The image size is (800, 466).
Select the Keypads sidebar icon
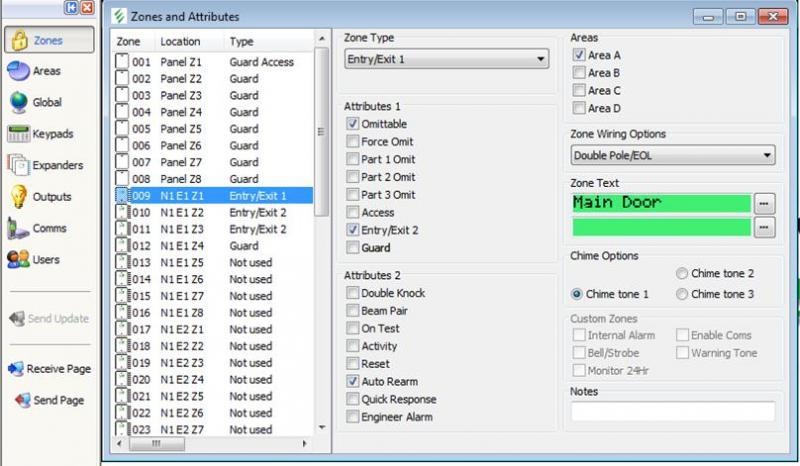pyautogui.click(x=18, y=134)
